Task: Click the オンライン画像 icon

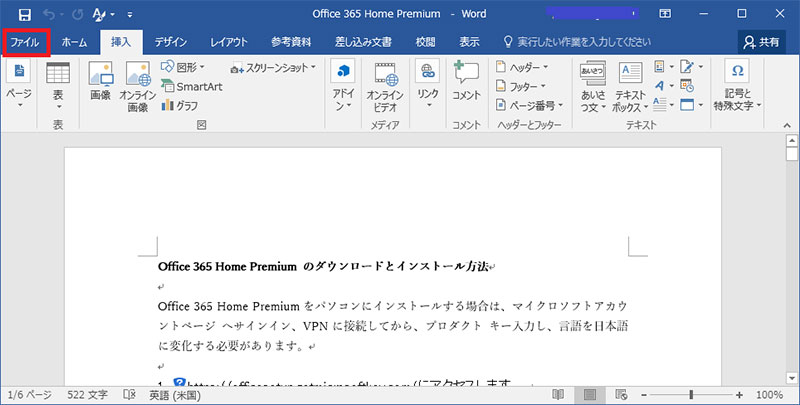Action: [138, 87]
